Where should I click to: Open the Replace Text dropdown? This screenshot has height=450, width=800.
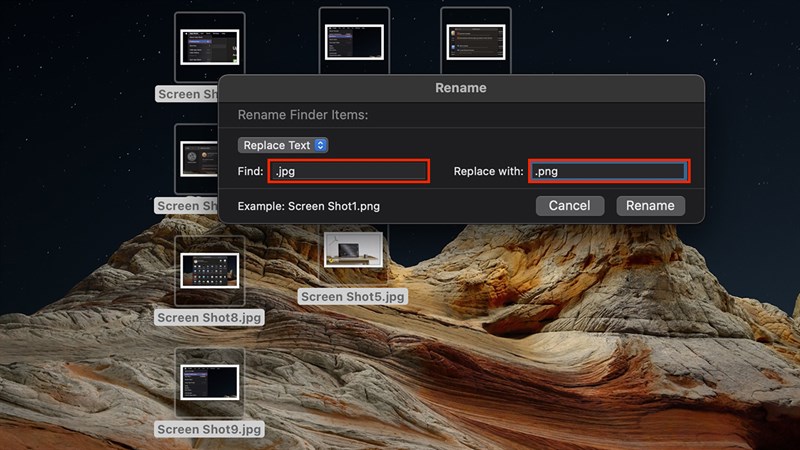pos(283,145)
